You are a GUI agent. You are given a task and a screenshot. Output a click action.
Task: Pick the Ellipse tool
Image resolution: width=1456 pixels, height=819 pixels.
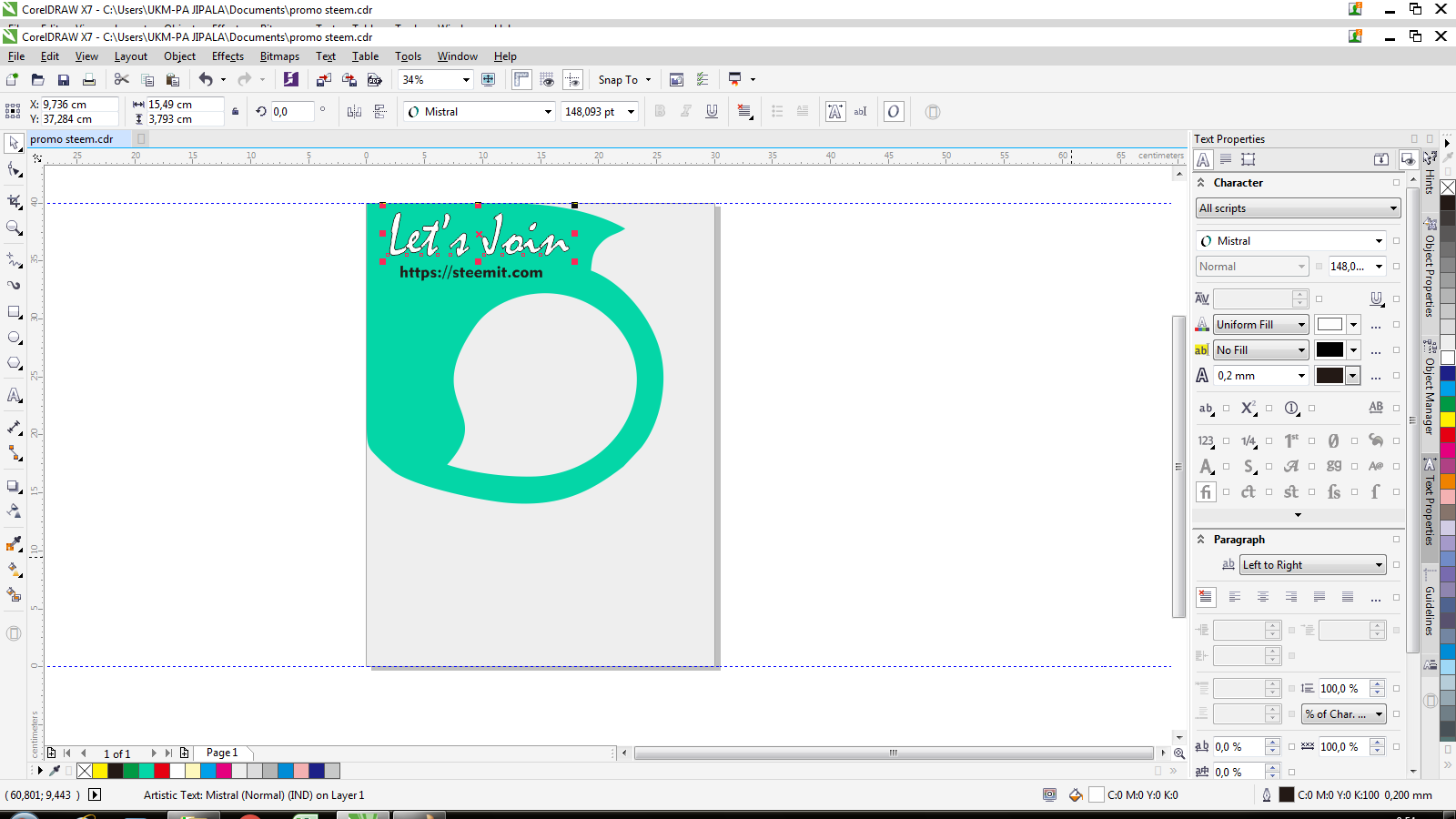point(14,338)
